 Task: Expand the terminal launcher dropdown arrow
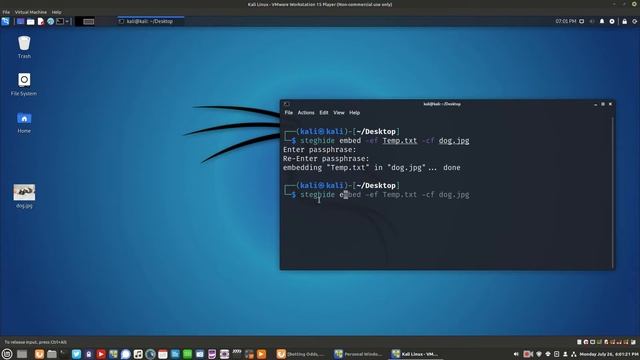(x=67, y=21)
